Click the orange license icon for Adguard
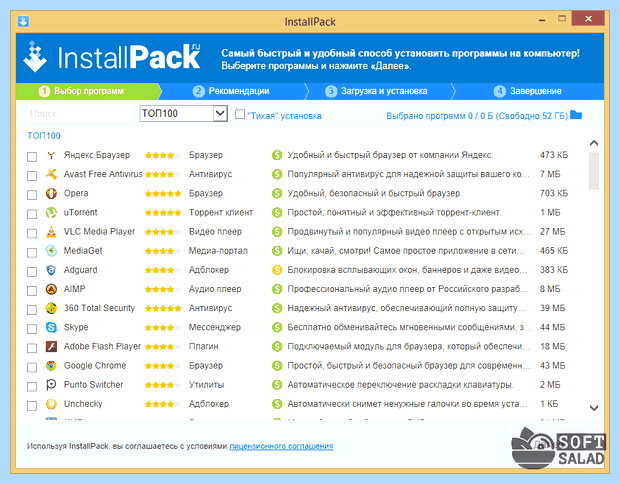This screenshot has height=484, width=620. [277, 270]
